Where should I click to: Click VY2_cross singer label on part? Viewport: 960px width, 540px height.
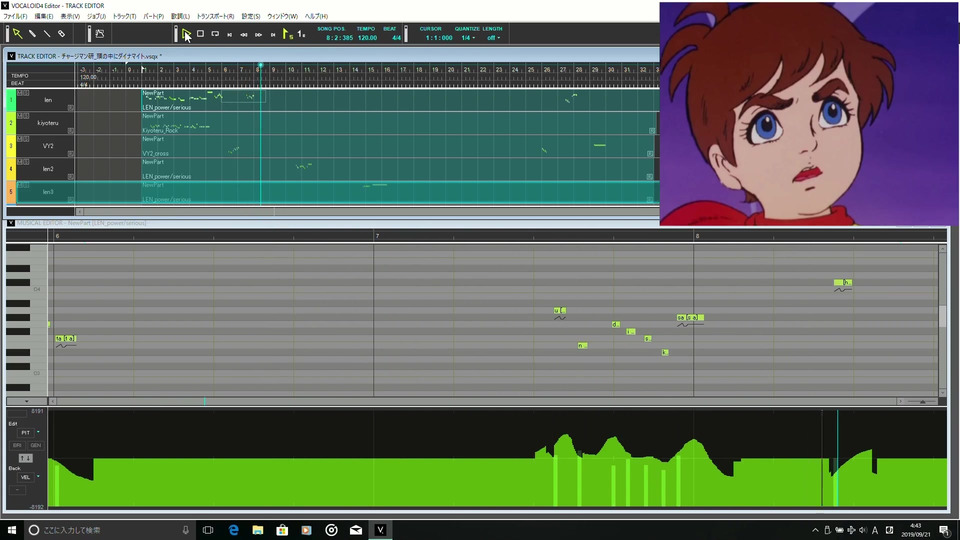coord(156,154)
